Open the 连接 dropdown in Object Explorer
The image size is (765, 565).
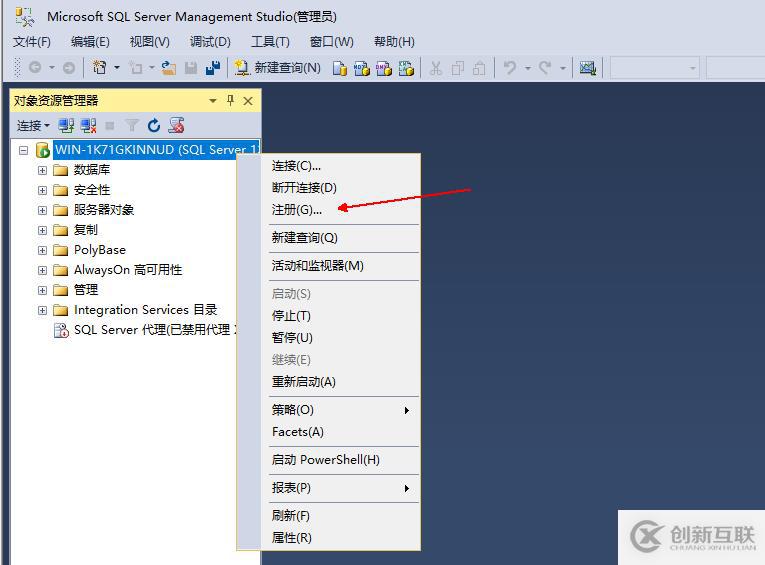click(33, 126)
